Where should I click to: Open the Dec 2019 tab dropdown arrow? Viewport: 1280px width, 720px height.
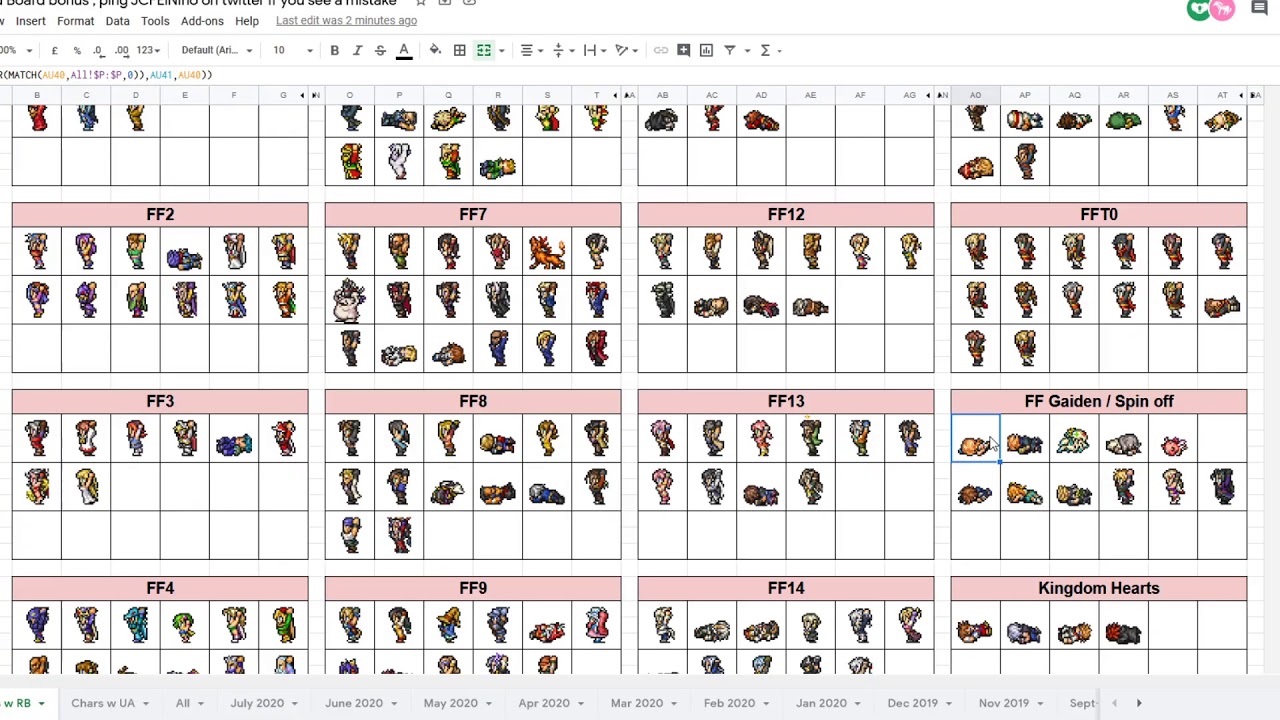coord(948,703)
